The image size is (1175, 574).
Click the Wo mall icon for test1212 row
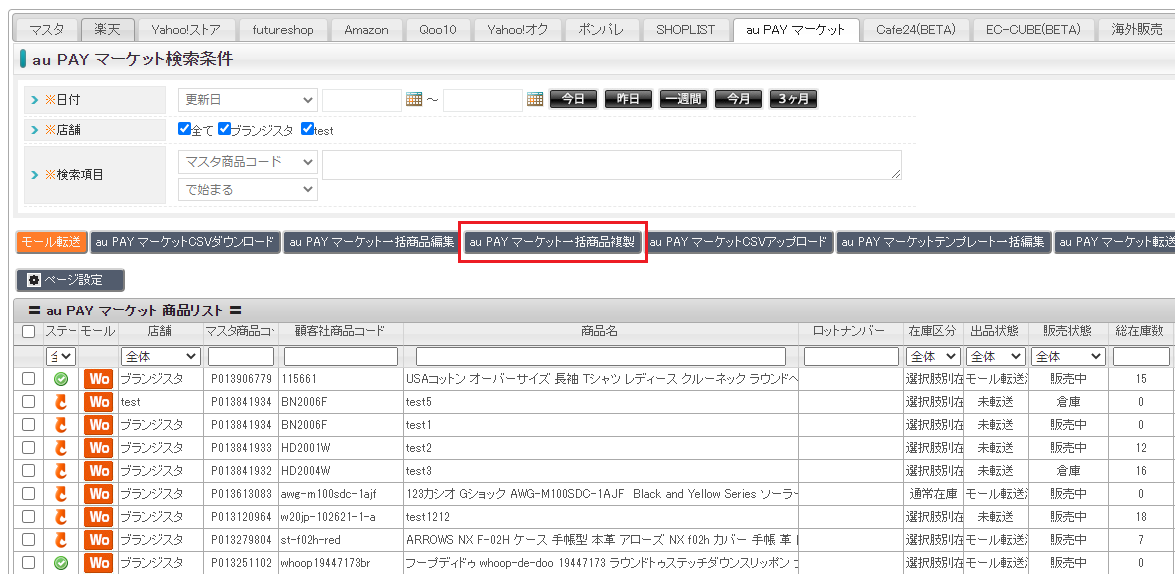click(x=98, y=517)
